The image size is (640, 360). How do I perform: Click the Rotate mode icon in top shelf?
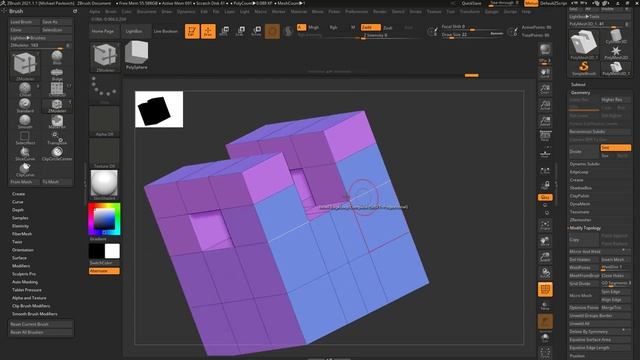256,31
